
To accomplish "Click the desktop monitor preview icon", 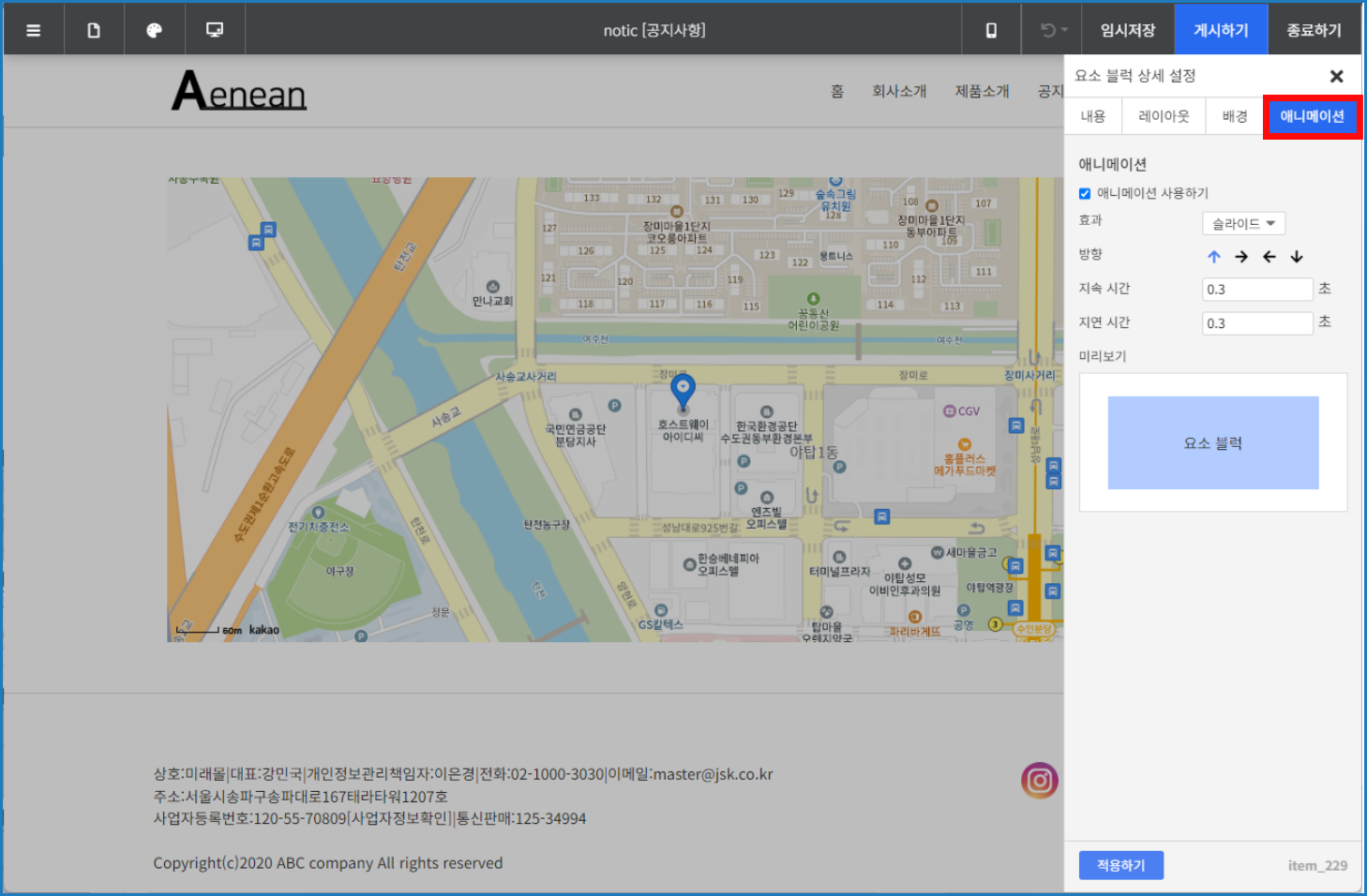I will [x=215, y=30].
